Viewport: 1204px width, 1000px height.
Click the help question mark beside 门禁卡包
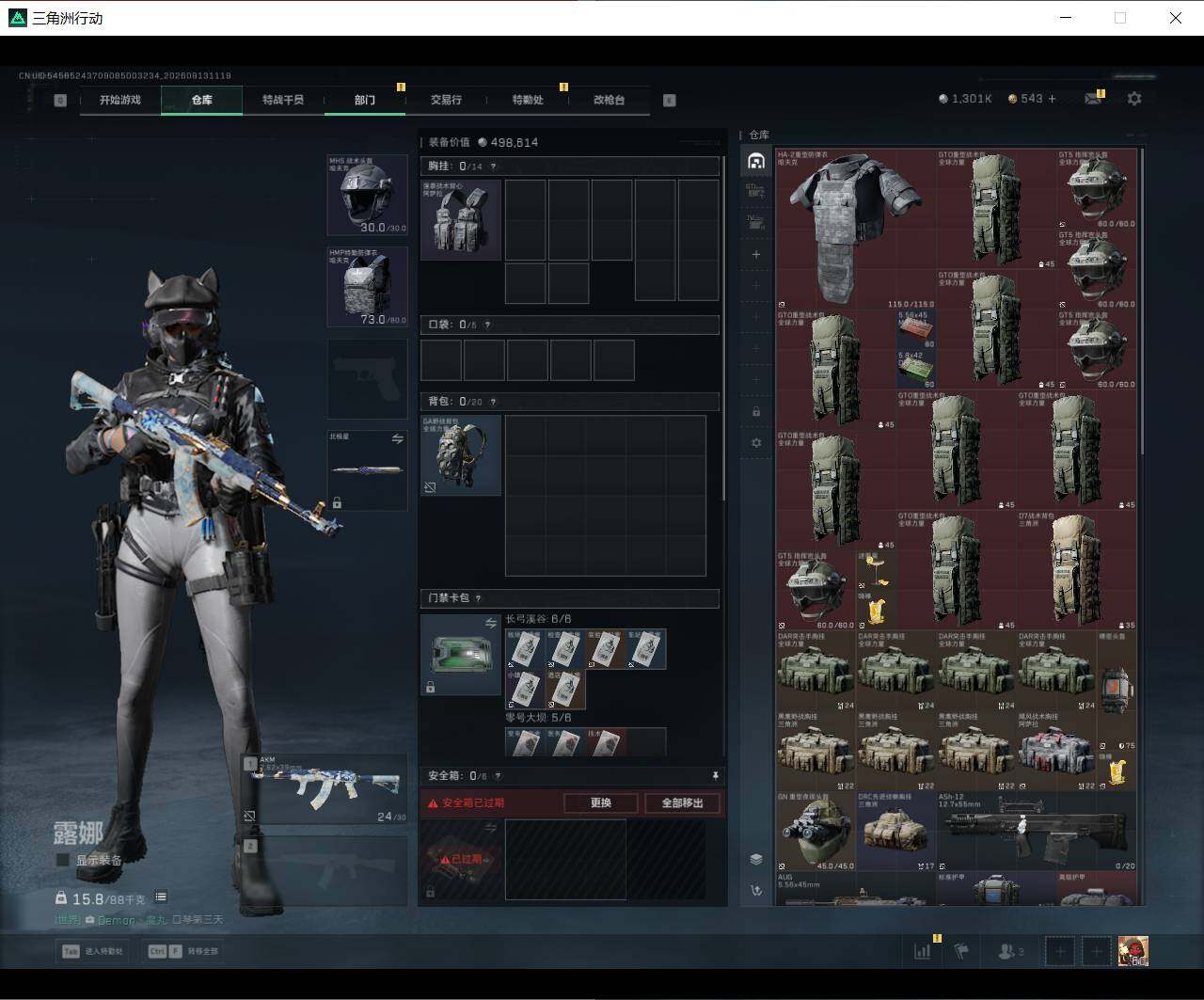point(478,598)
